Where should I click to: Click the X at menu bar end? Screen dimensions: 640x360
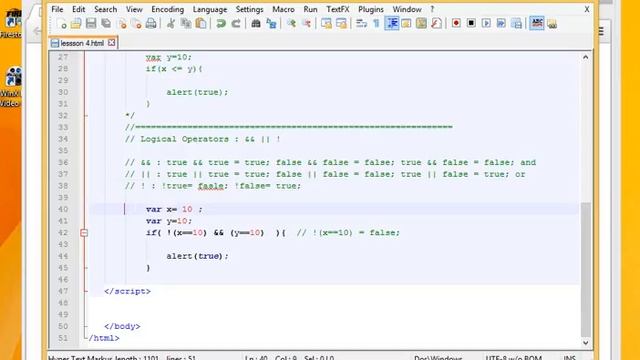pyautogui.click(x=587, y=9)
